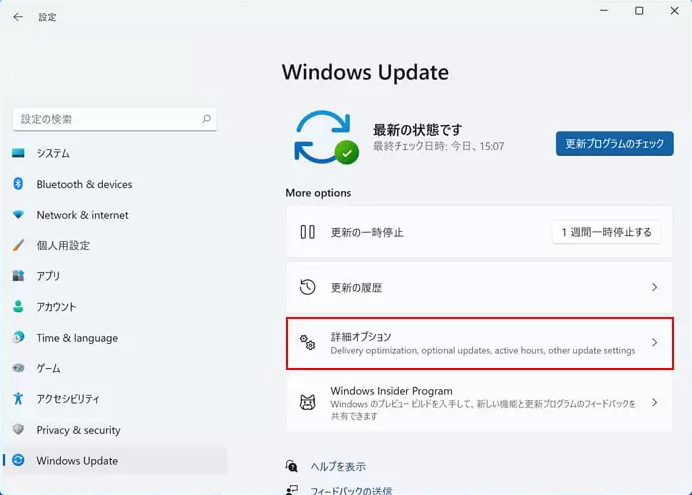
Task: Click the Network wifi icon
Action: 18,215
